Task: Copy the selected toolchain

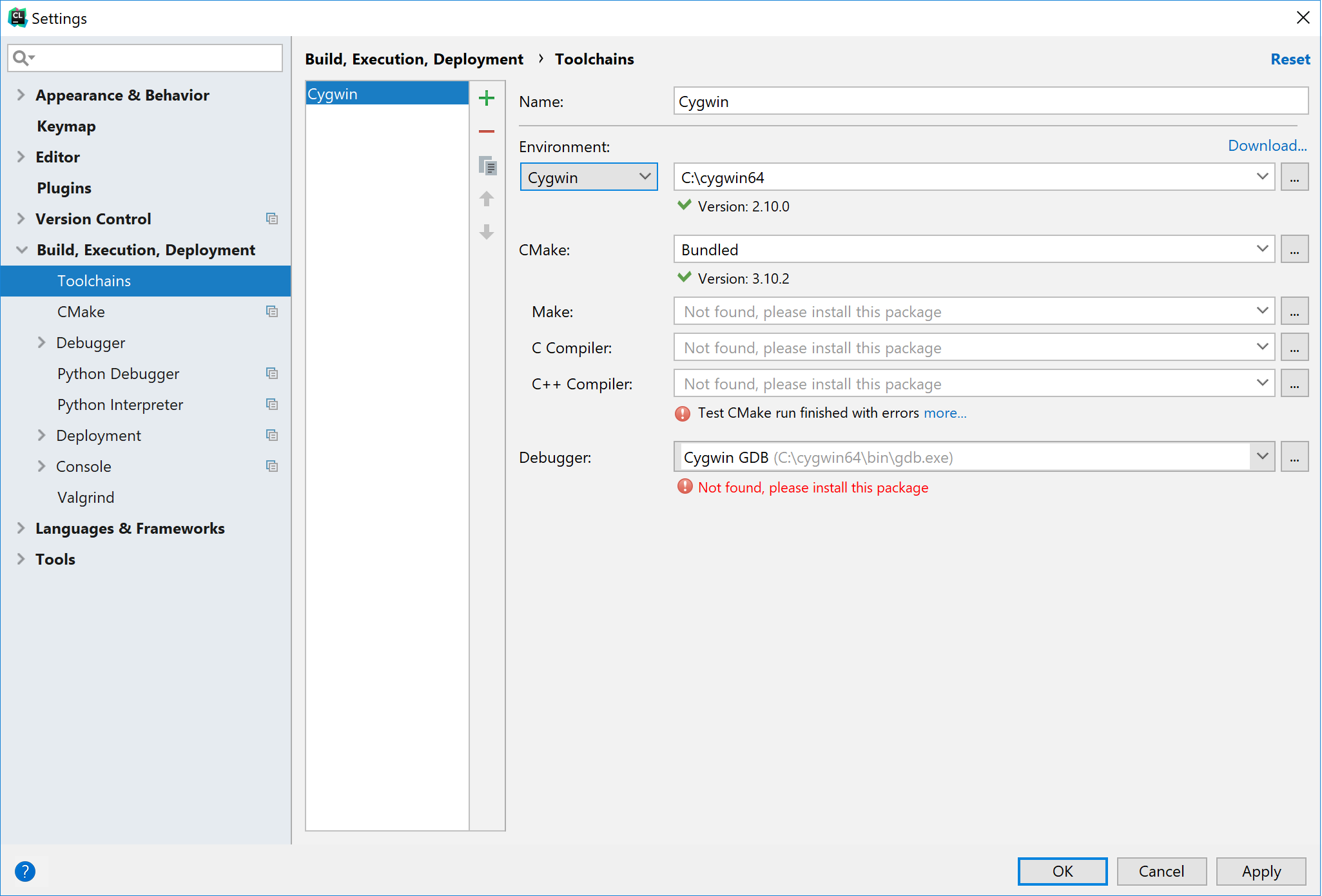Action: (487, 166)
